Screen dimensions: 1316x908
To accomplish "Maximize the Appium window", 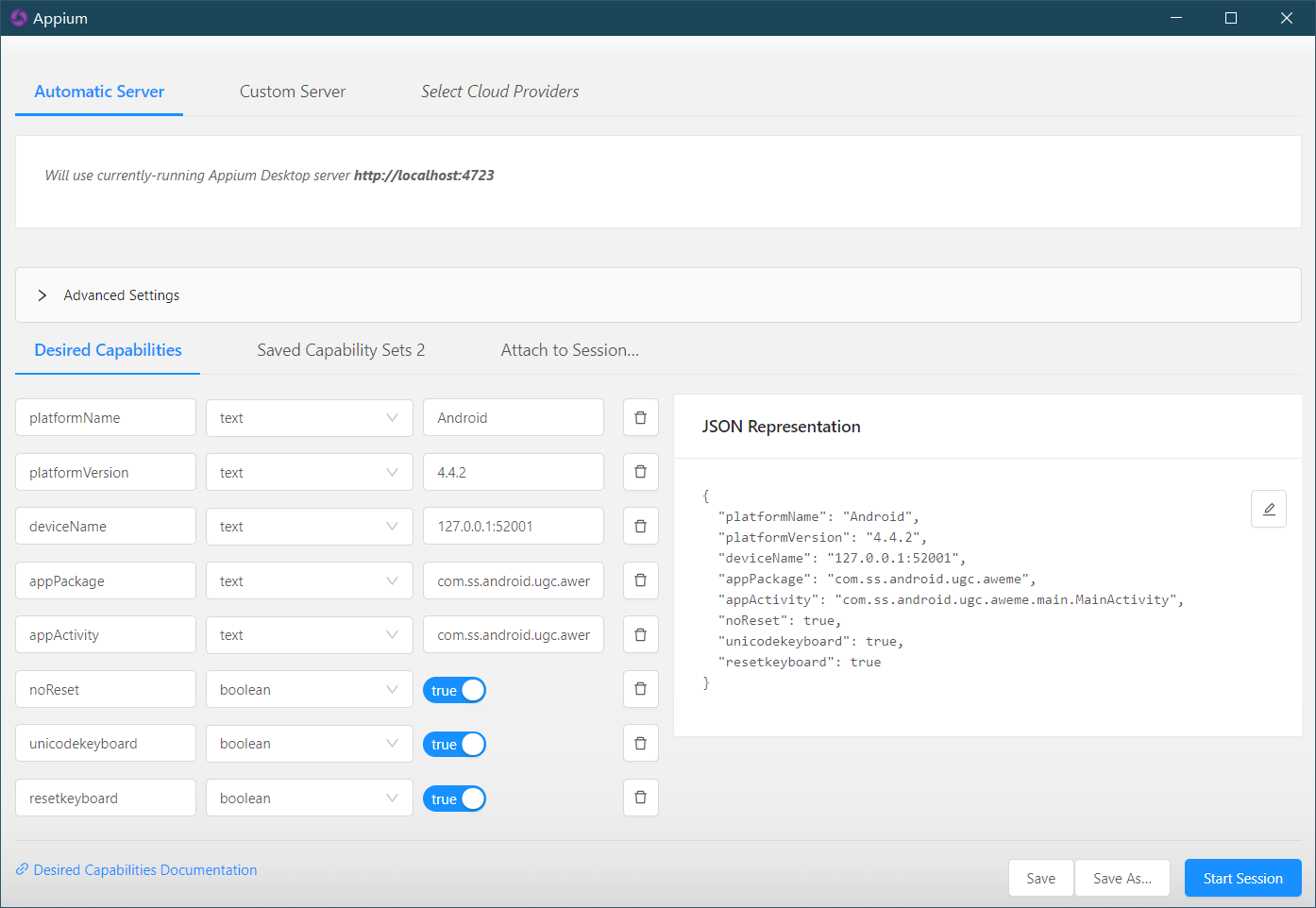I will pos(1231,18).
